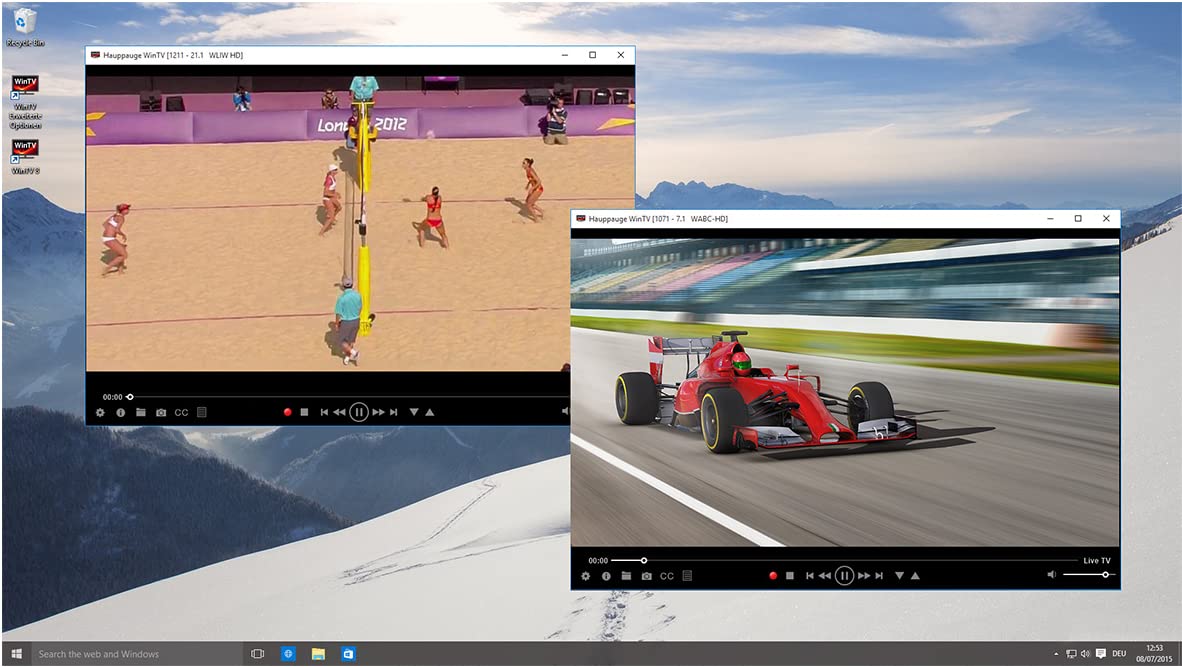This screenshot has height=667, width=1182.
Task: Start recording in the WABC-HD window
Action: coord(772,576)
